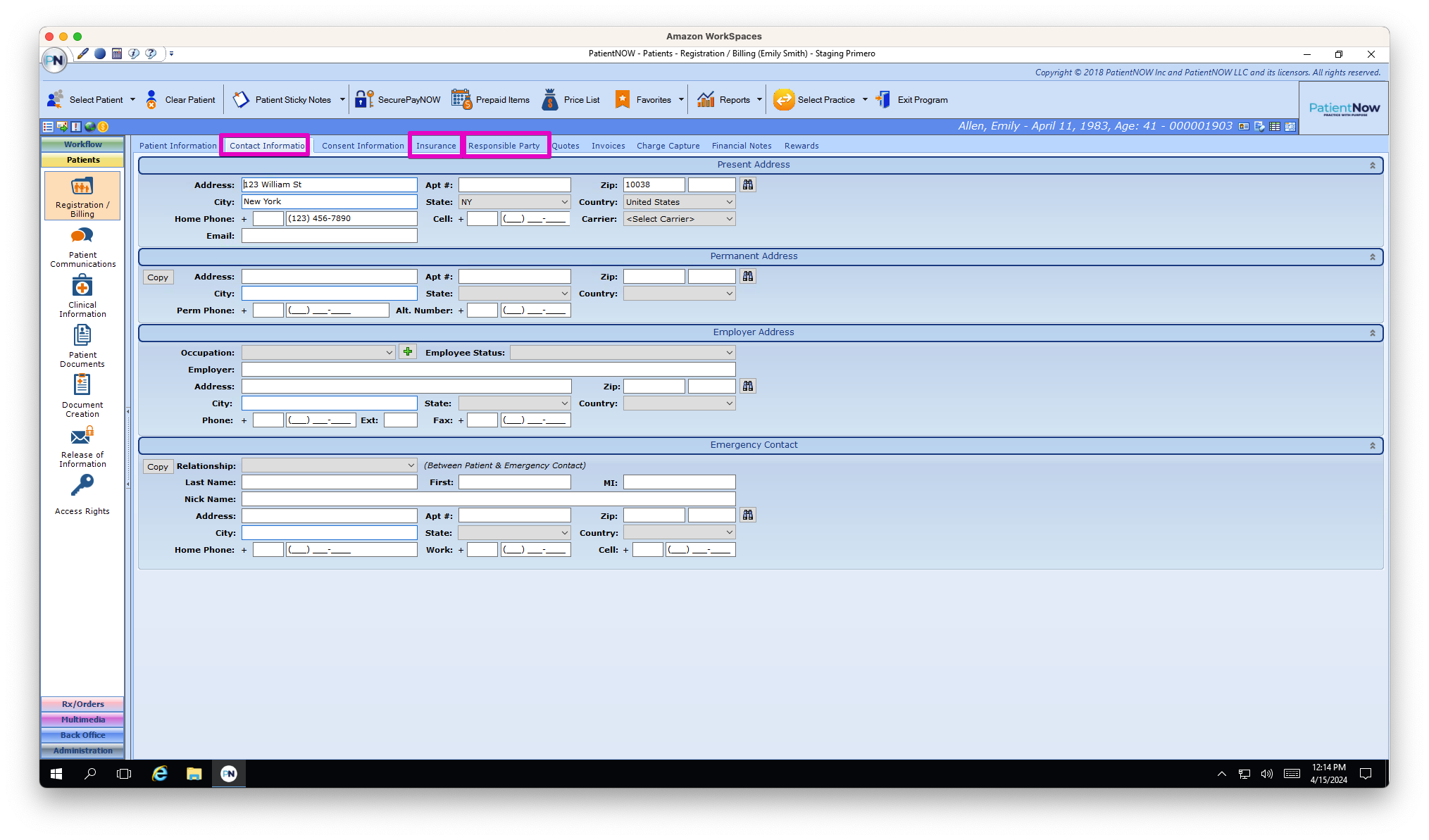Switch to the Insurance tab
The image size is (1429, 840).
click(435, 146)
